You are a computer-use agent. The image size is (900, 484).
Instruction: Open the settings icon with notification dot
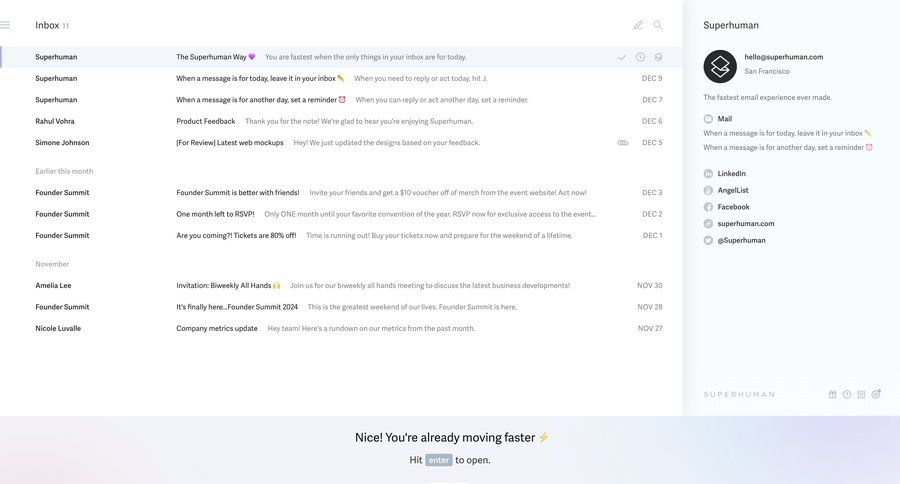pyautogui.click(x=876, y=394)
